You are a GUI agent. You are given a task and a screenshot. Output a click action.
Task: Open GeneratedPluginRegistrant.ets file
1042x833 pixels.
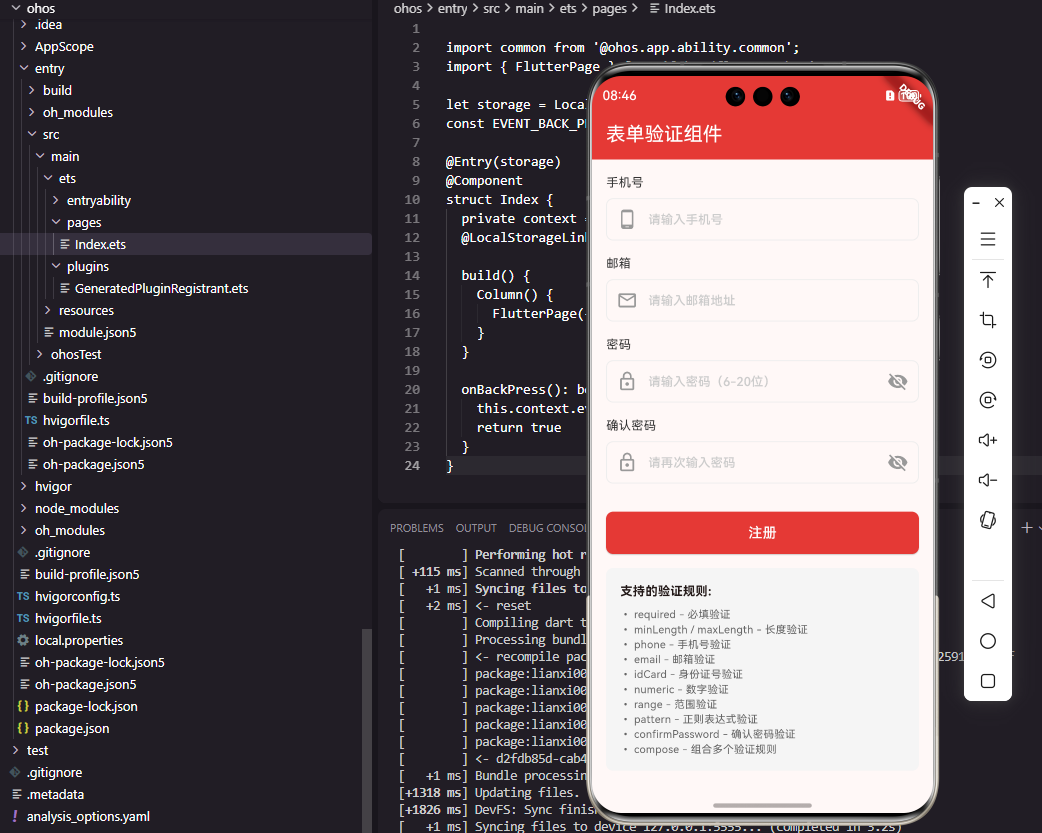click(161, 289)
